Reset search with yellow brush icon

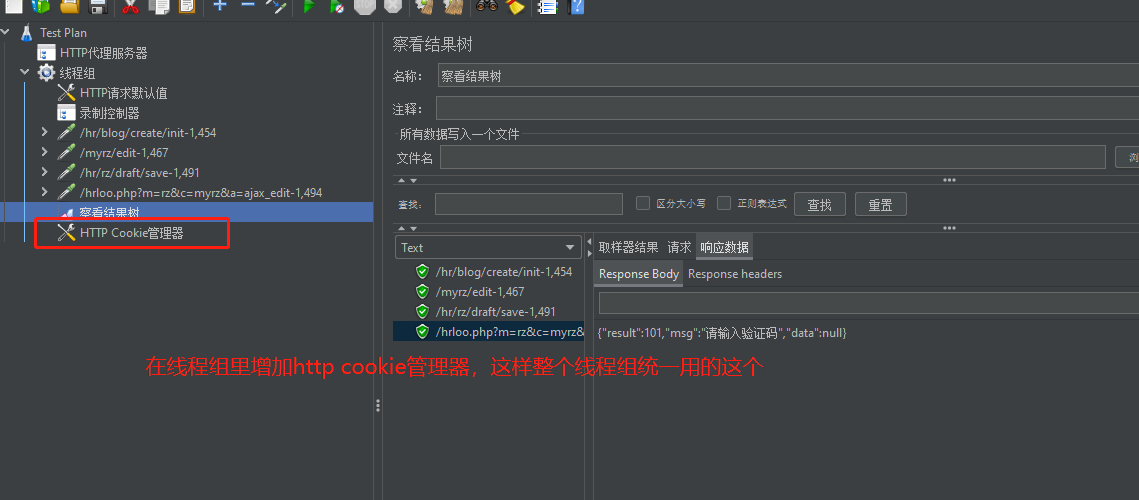pos(514,6)
